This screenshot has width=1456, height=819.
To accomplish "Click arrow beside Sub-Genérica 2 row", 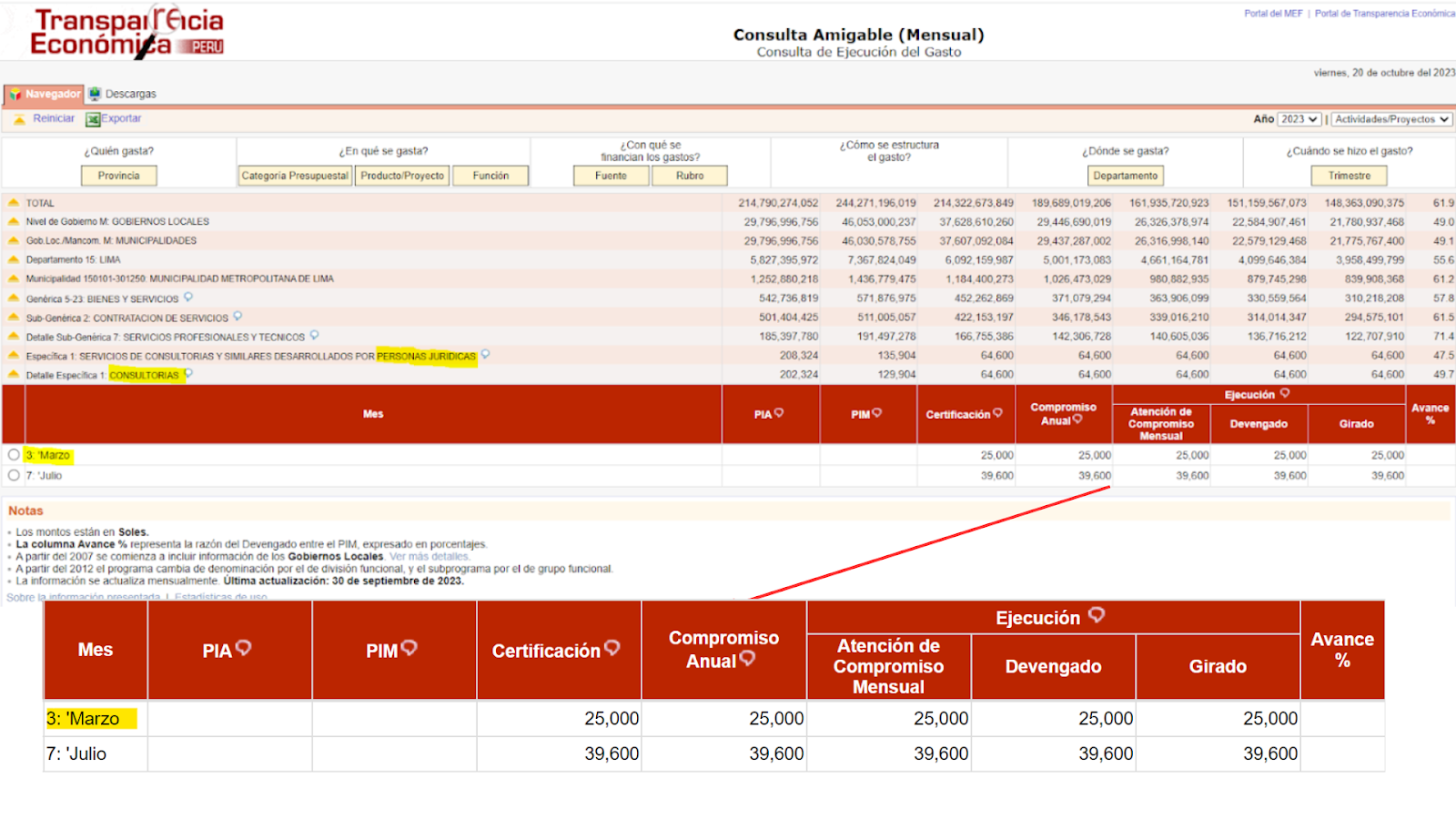I will pos(14,318).
